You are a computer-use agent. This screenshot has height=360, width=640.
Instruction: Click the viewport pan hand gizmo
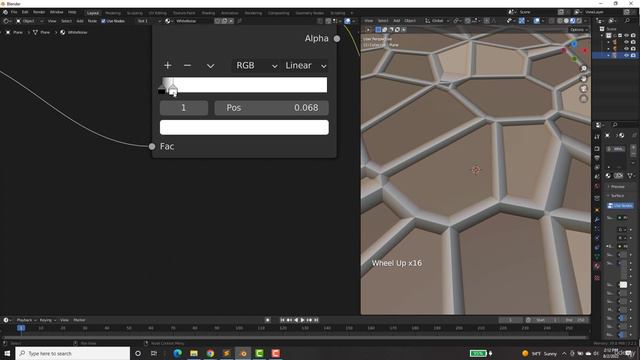click(584, 79)
